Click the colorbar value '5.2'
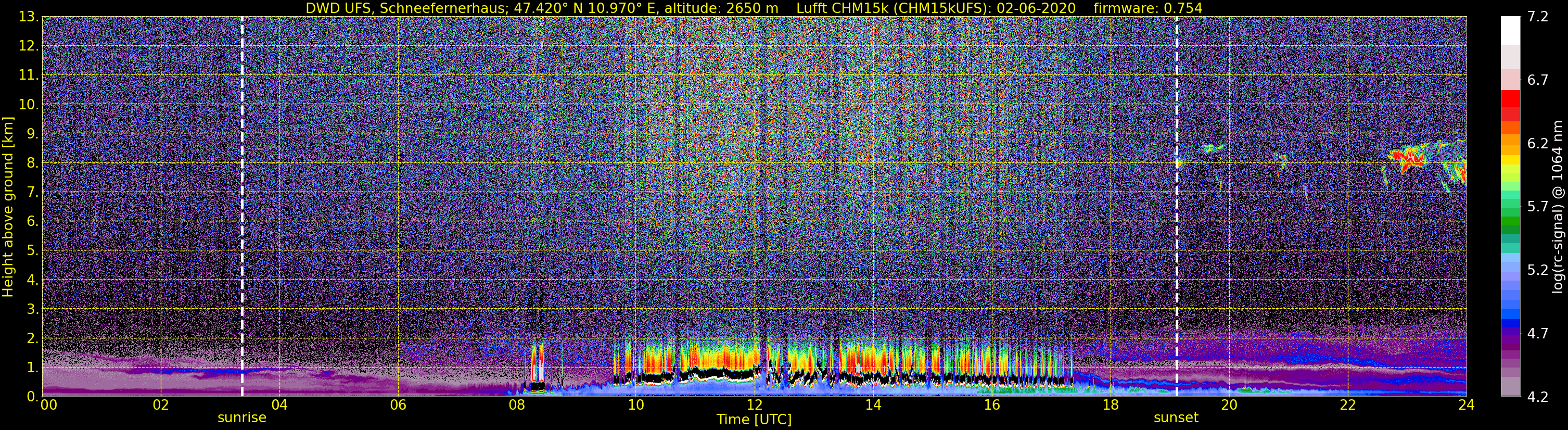This screenshot has width=1568, height=430. [1538, 270]
